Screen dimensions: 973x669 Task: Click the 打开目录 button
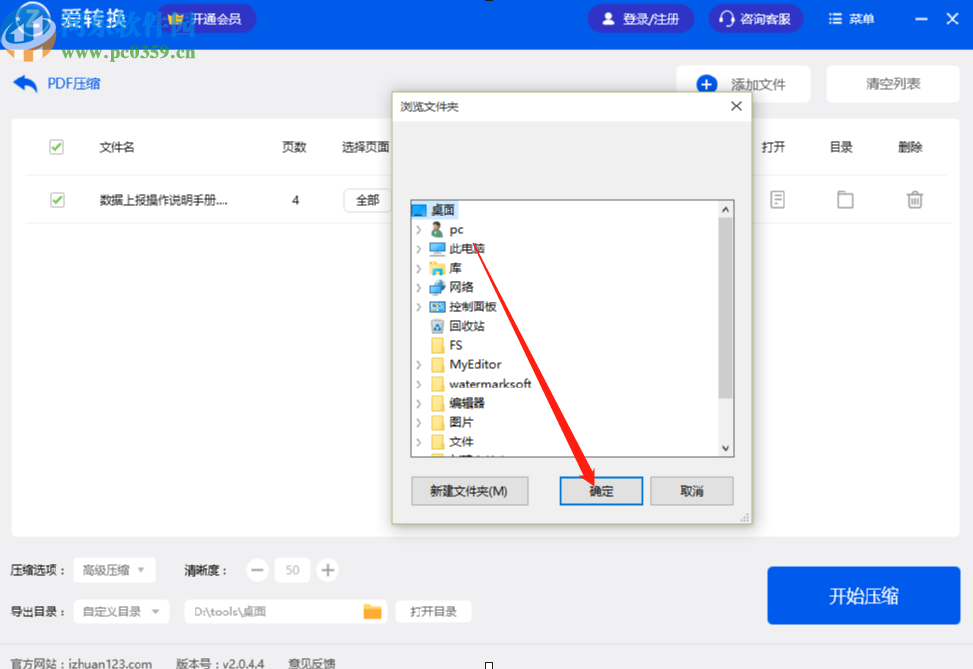coord(433,611)
